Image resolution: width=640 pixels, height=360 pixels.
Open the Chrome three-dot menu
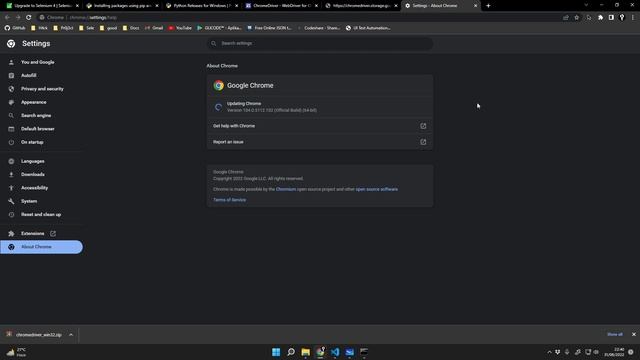point(633,18)
